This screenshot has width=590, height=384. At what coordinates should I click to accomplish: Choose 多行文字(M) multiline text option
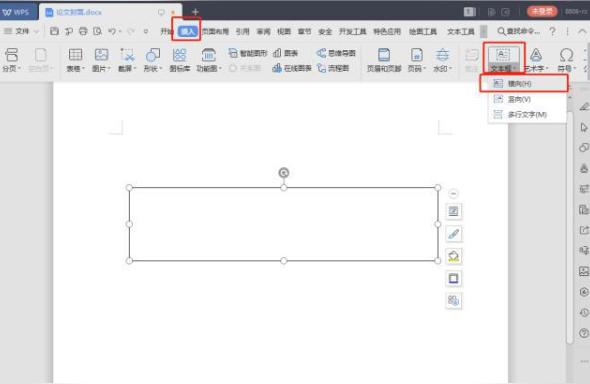coord(527,114)
